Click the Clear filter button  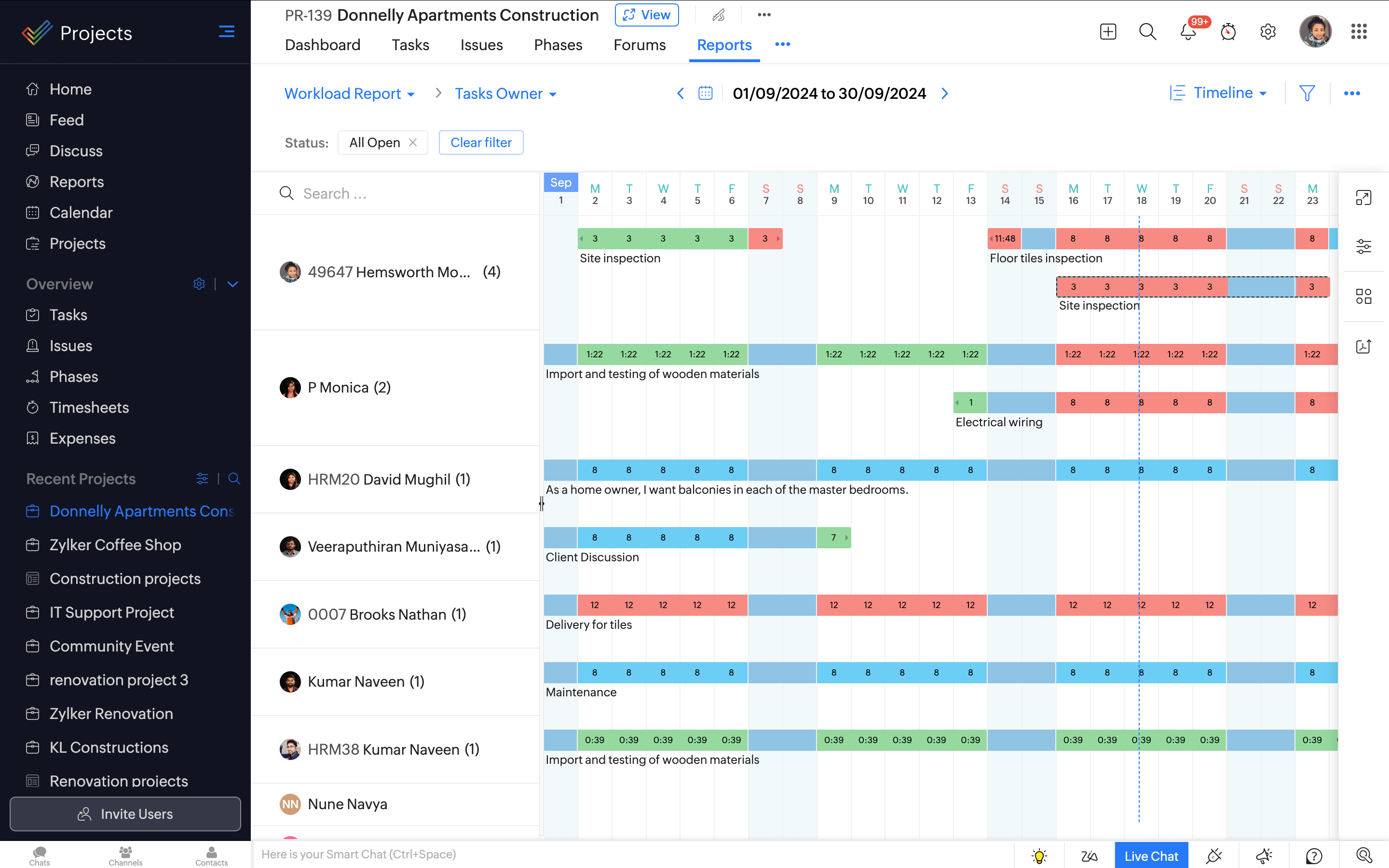point(480,142)
